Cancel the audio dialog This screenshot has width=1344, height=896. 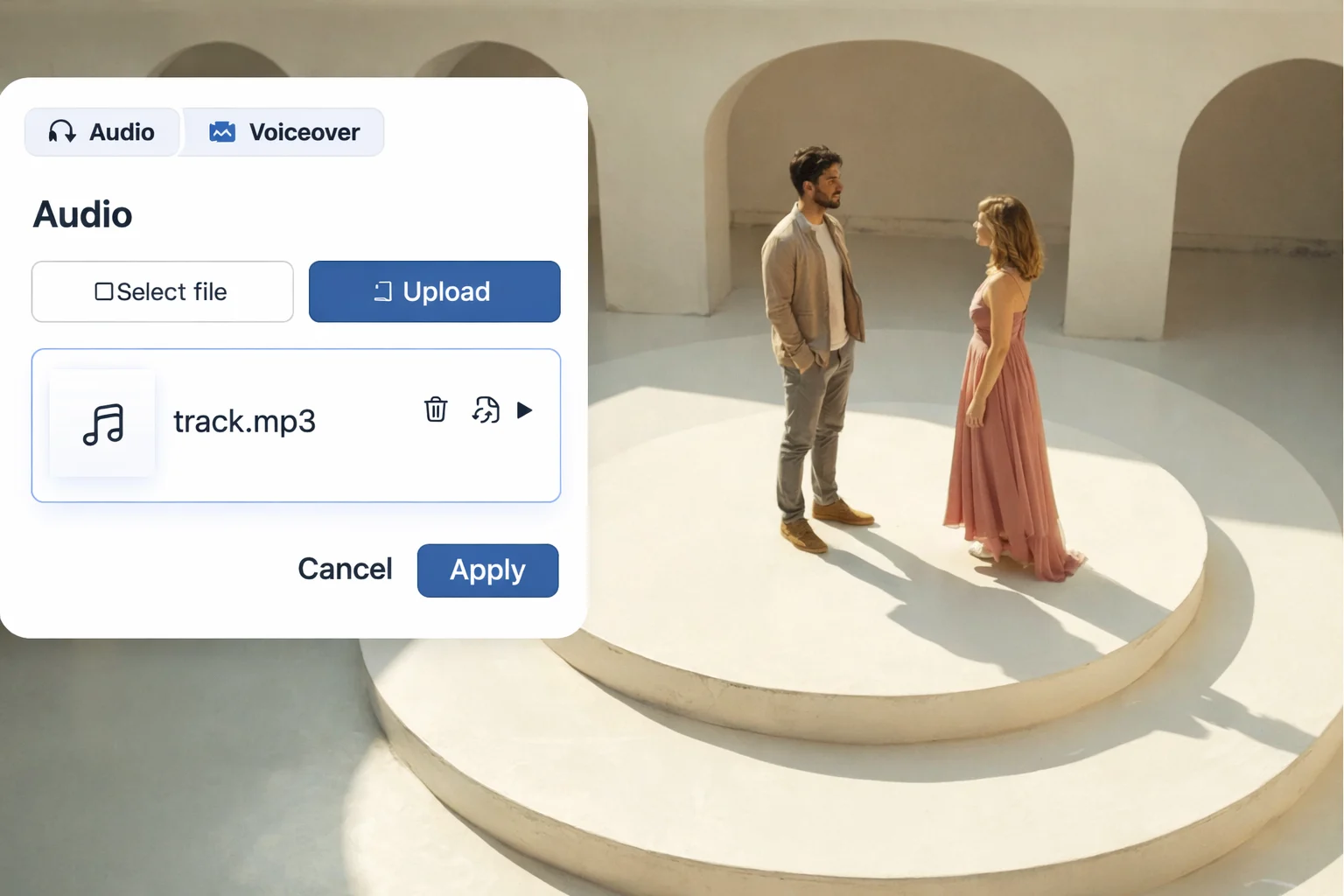[345, 569]
